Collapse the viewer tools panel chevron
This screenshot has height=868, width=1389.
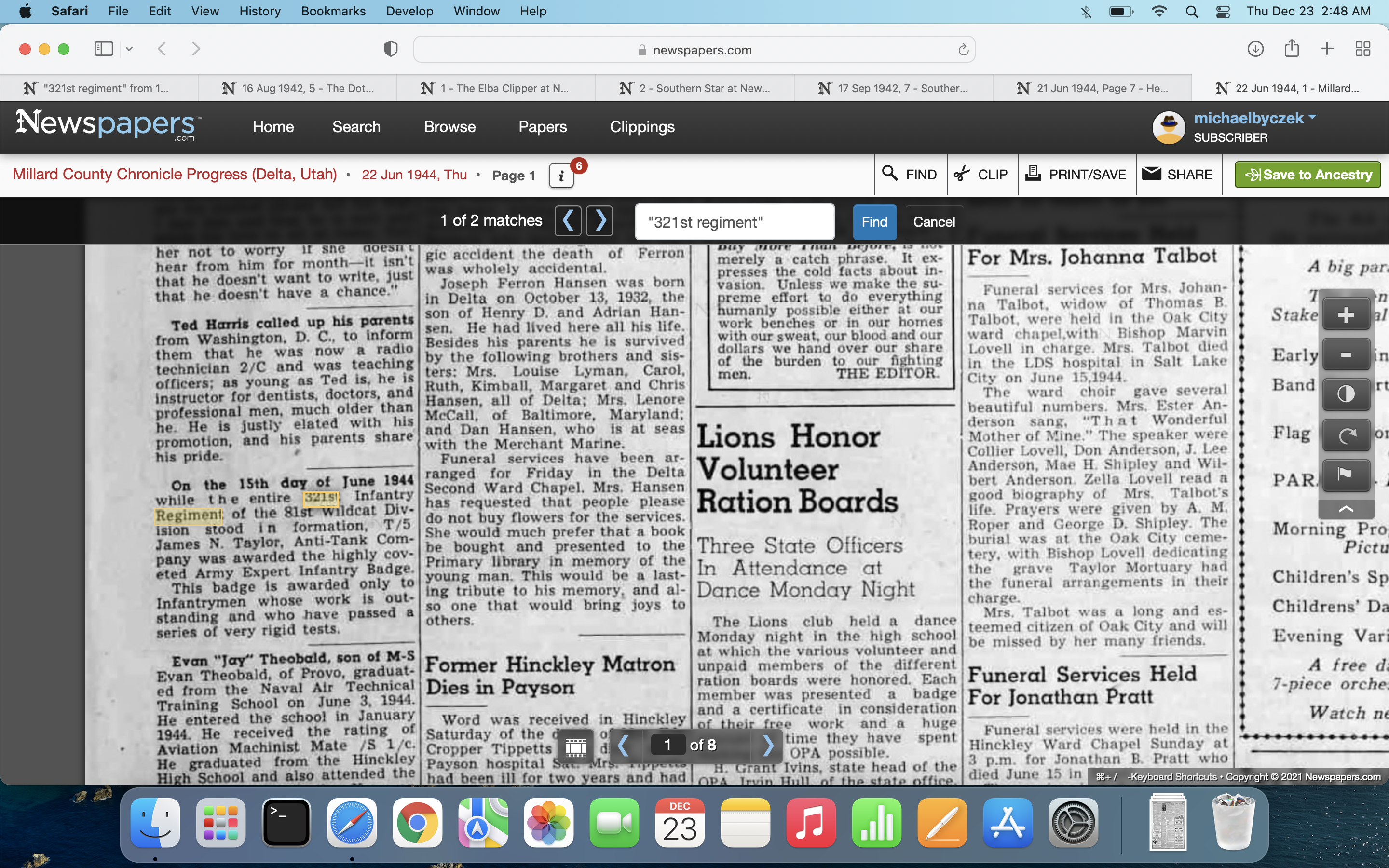pyautogui.click(x=1346, y=509)
